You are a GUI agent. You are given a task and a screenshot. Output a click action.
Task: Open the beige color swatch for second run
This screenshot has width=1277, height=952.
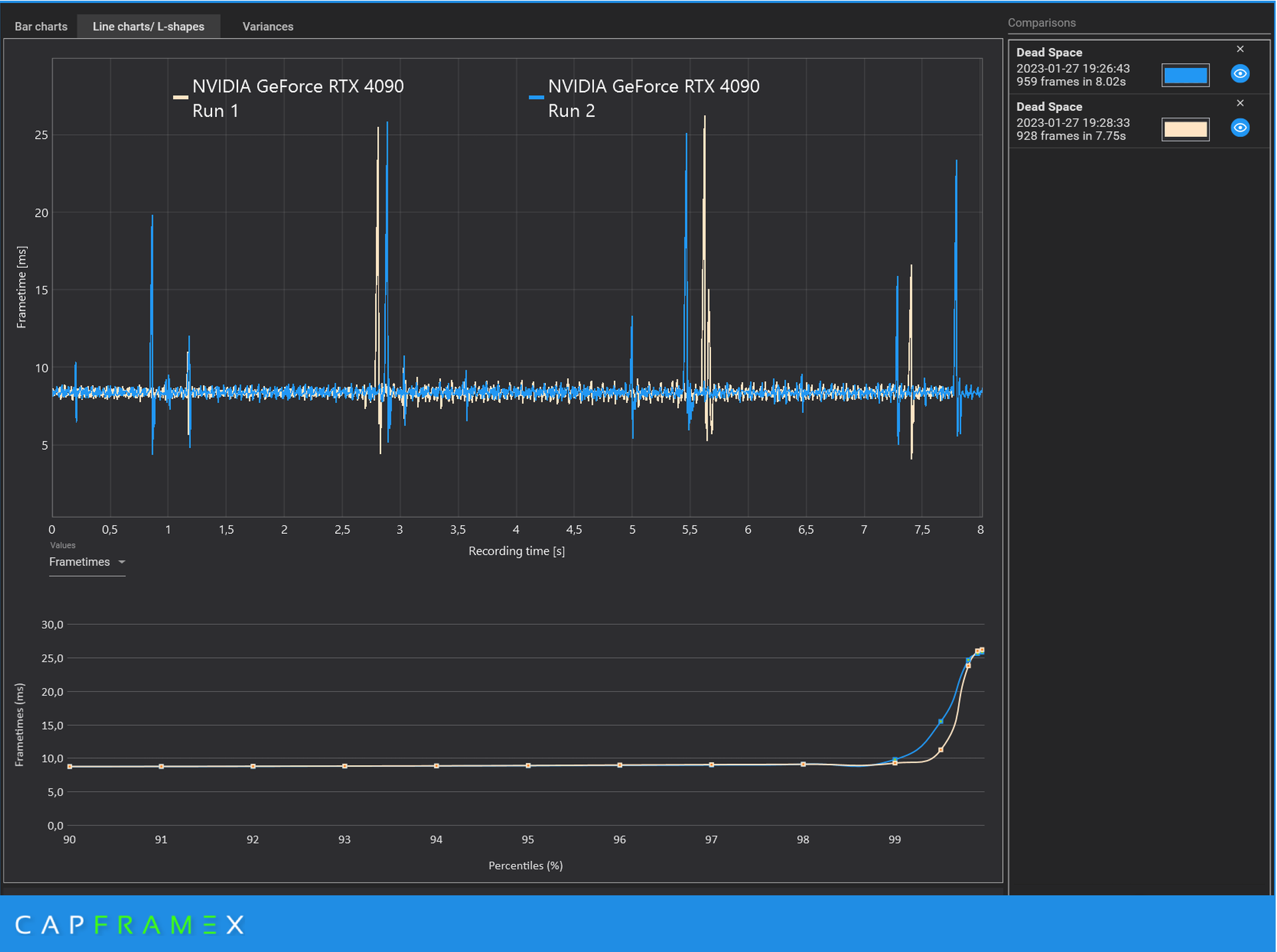1185,129
